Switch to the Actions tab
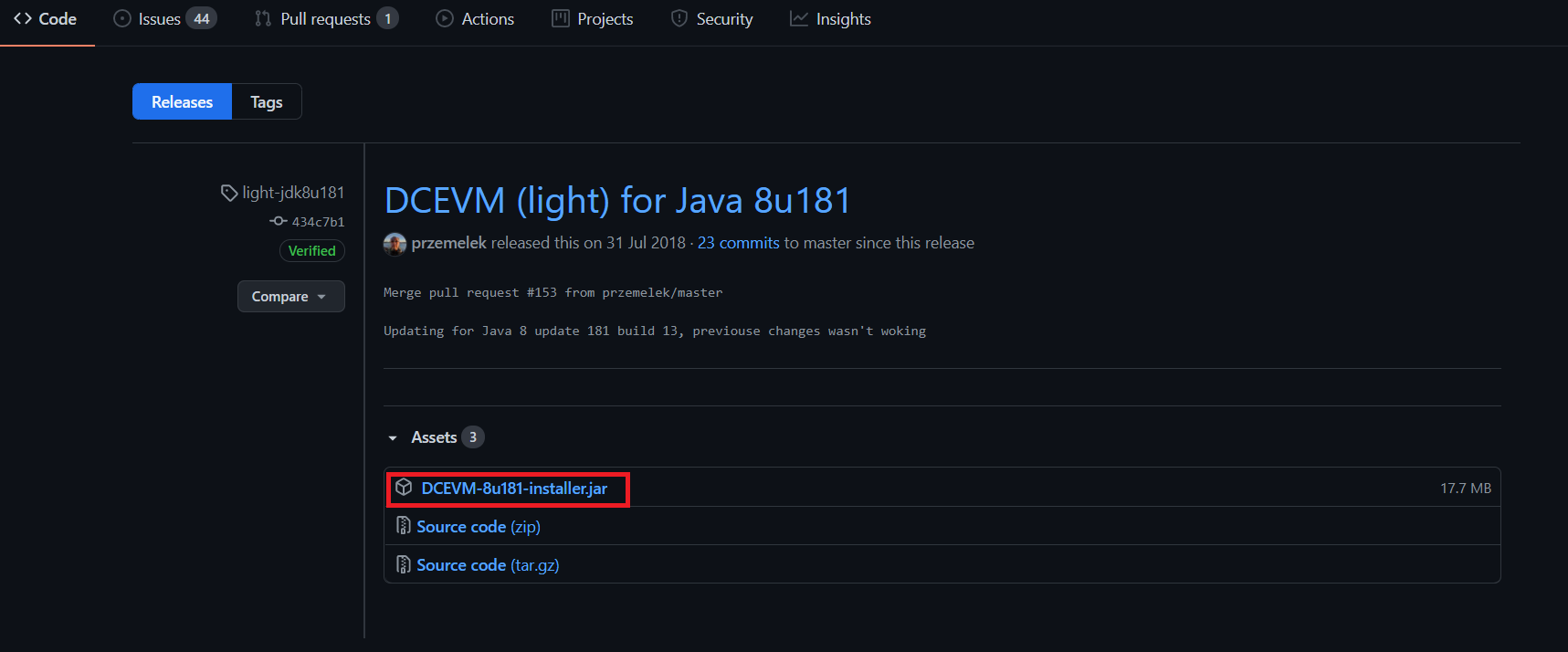Viewport: 1568px width, 652px height. tap(475, 19)
